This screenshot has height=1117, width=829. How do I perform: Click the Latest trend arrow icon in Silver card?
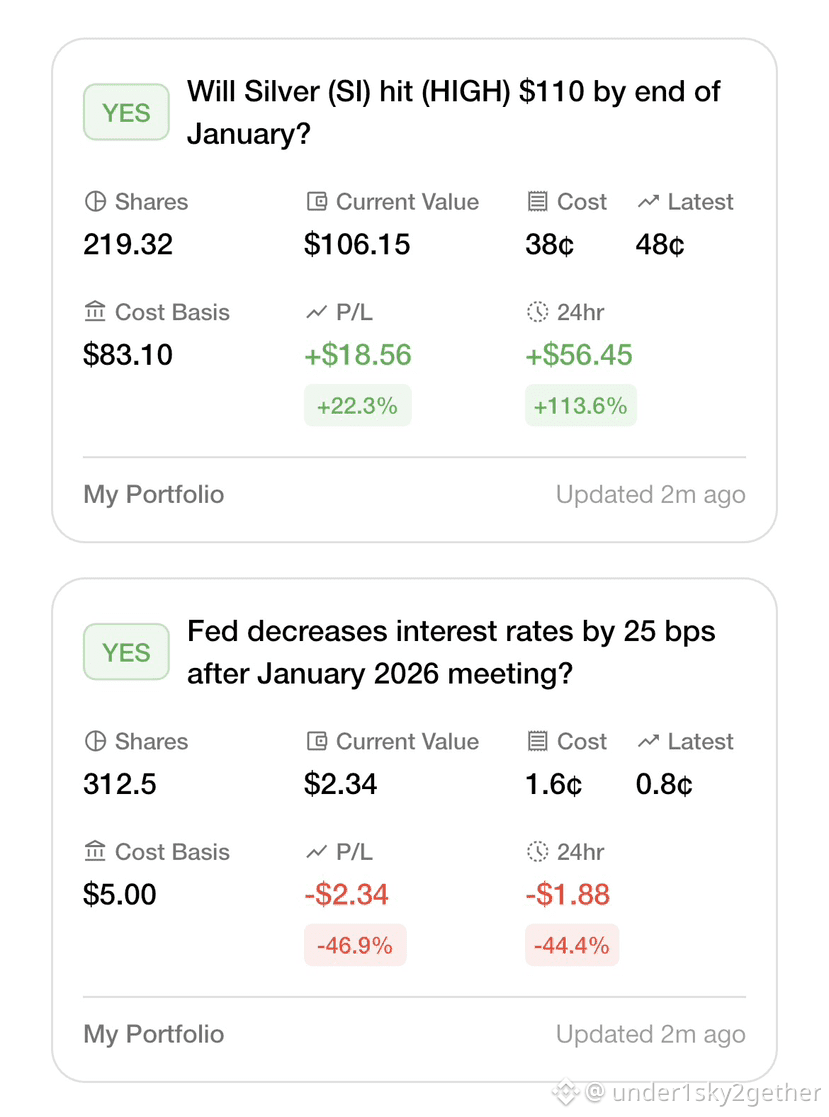pyautogui.click(x=648, y=202)
